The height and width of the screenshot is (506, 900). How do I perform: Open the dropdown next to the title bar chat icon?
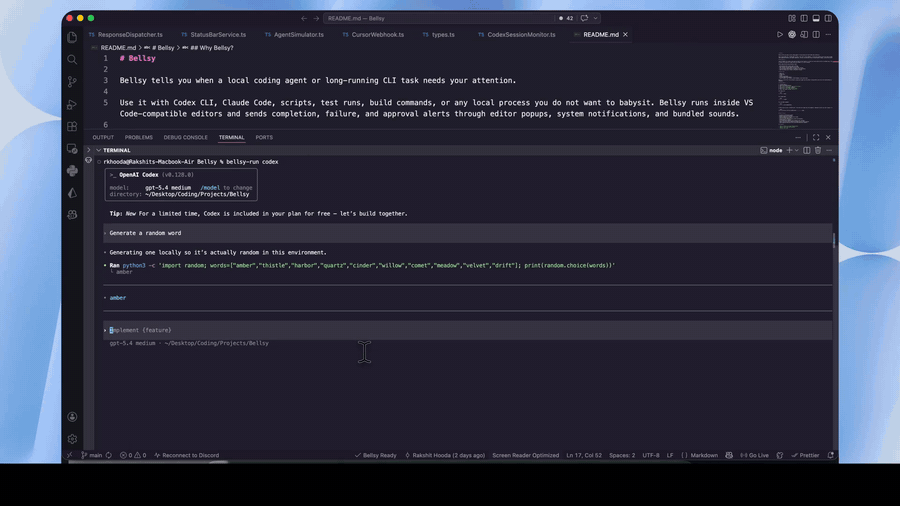596,18
